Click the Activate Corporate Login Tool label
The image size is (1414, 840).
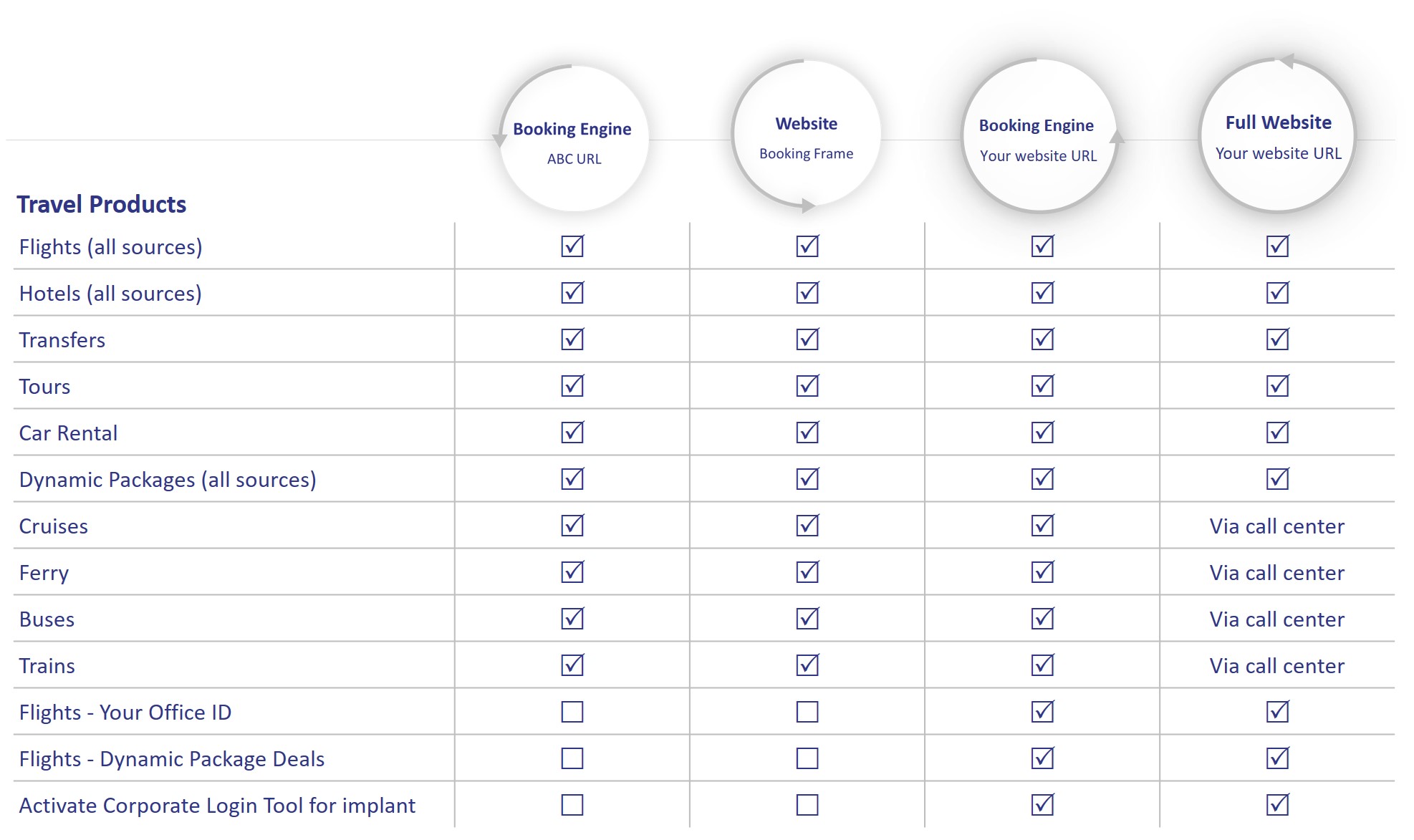217,806
